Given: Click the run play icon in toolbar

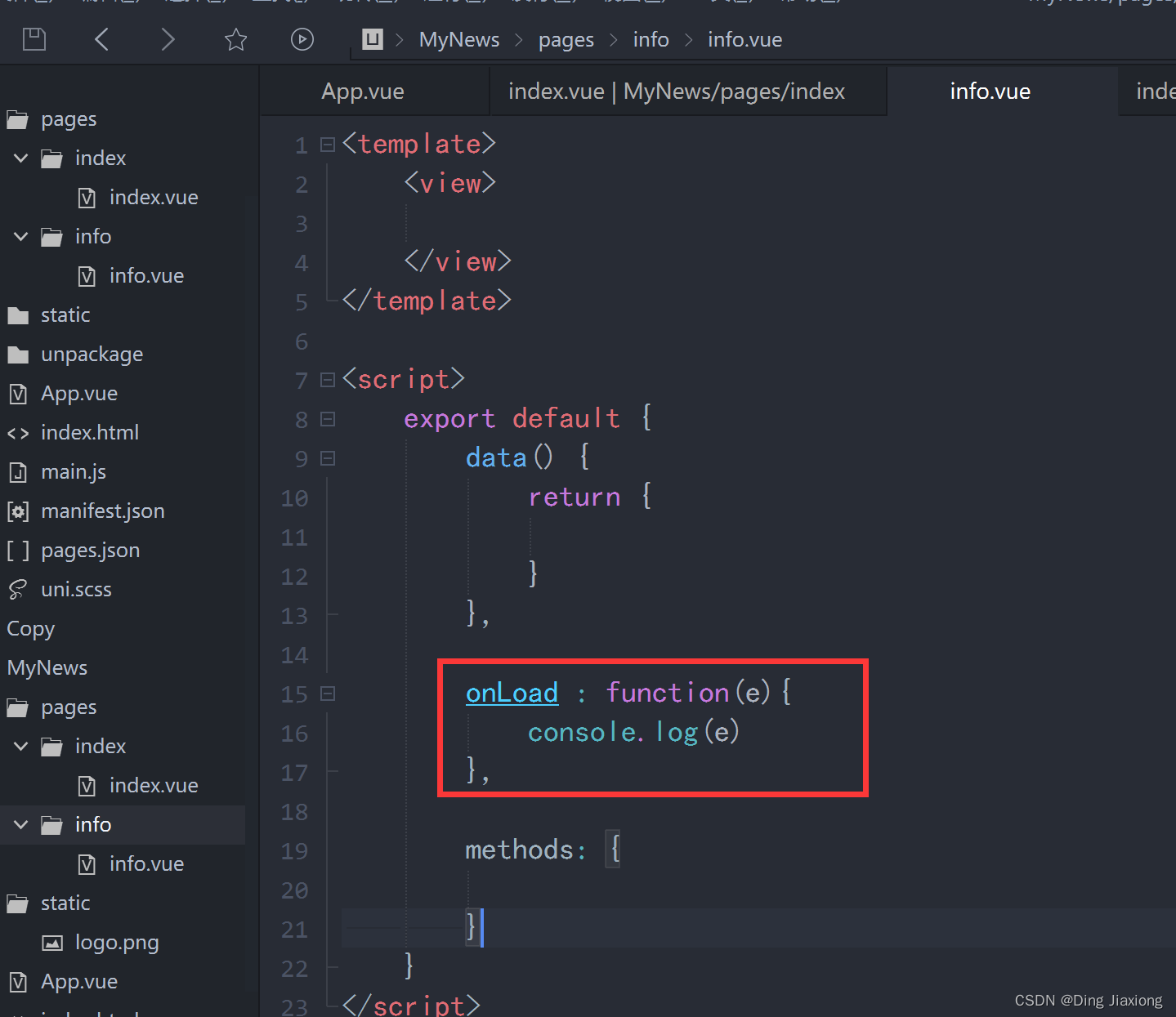Looking at the screenshot, I should [302, 39].
